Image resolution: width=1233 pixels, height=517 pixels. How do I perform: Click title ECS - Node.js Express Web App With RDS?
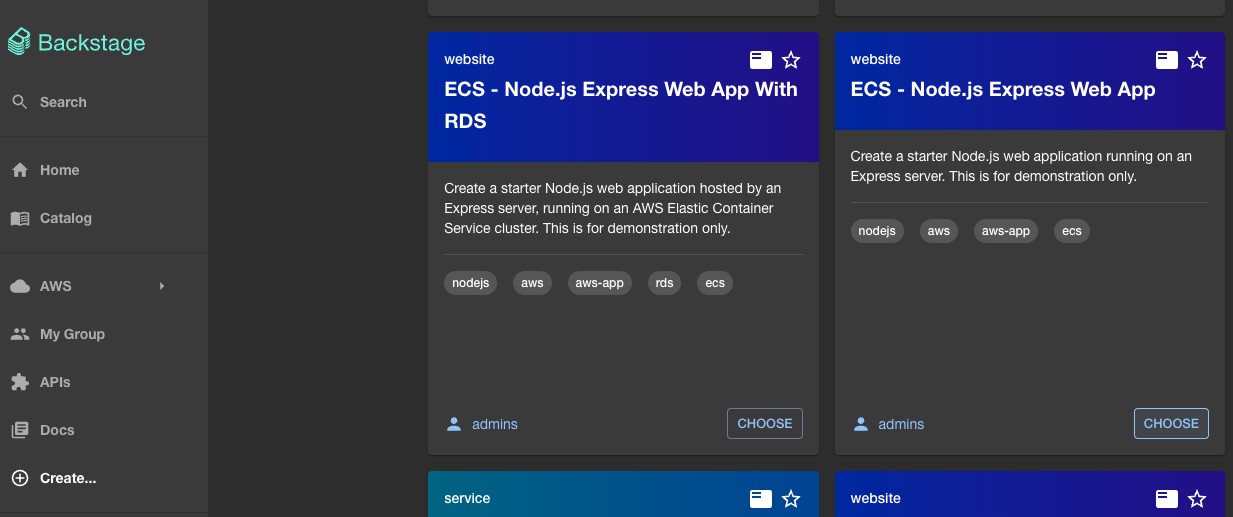pos(621,105)
